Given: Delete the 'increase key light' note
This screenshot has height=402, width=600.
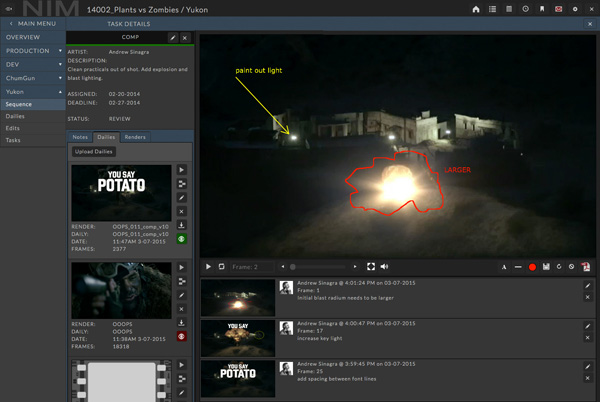Looking at the screenshot, I should [x=588, y=338].
